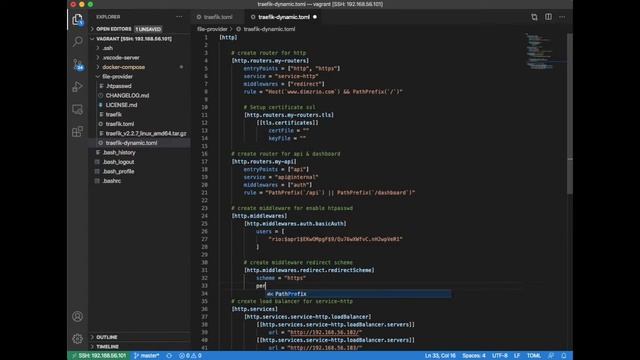Open the Search view in activity bar
The image size is (640, 360).
tap(78, 41)
